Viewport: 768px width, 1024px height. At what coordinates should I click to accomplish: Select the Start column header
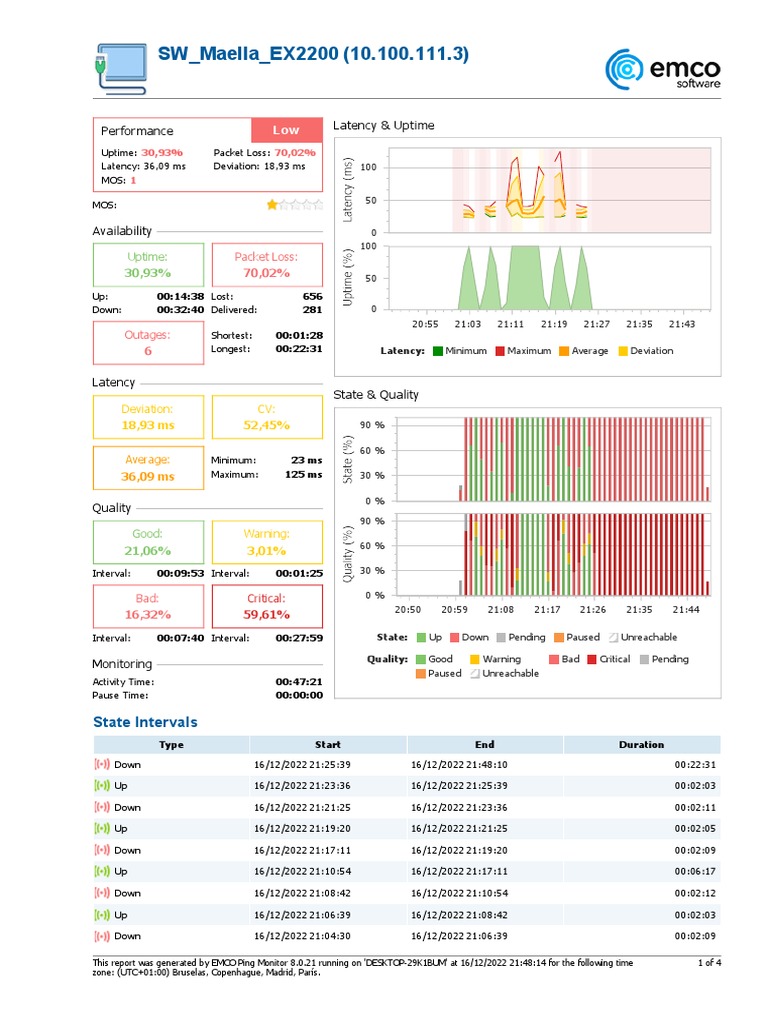point(328,744)
